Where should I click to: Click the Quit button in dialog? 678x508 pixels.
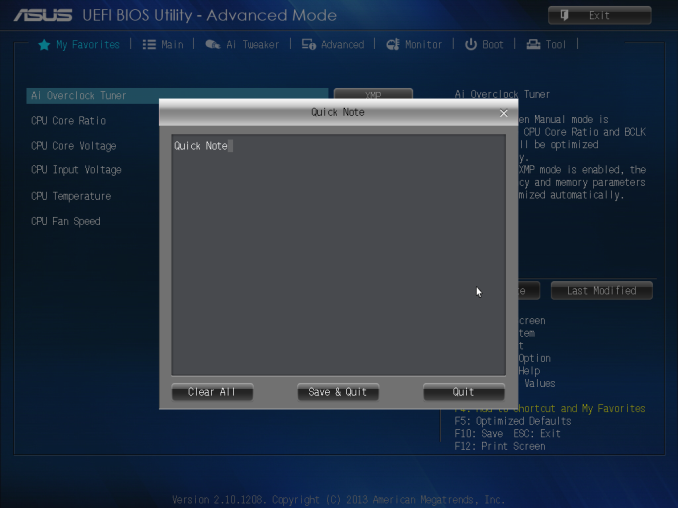click(464, 392)
